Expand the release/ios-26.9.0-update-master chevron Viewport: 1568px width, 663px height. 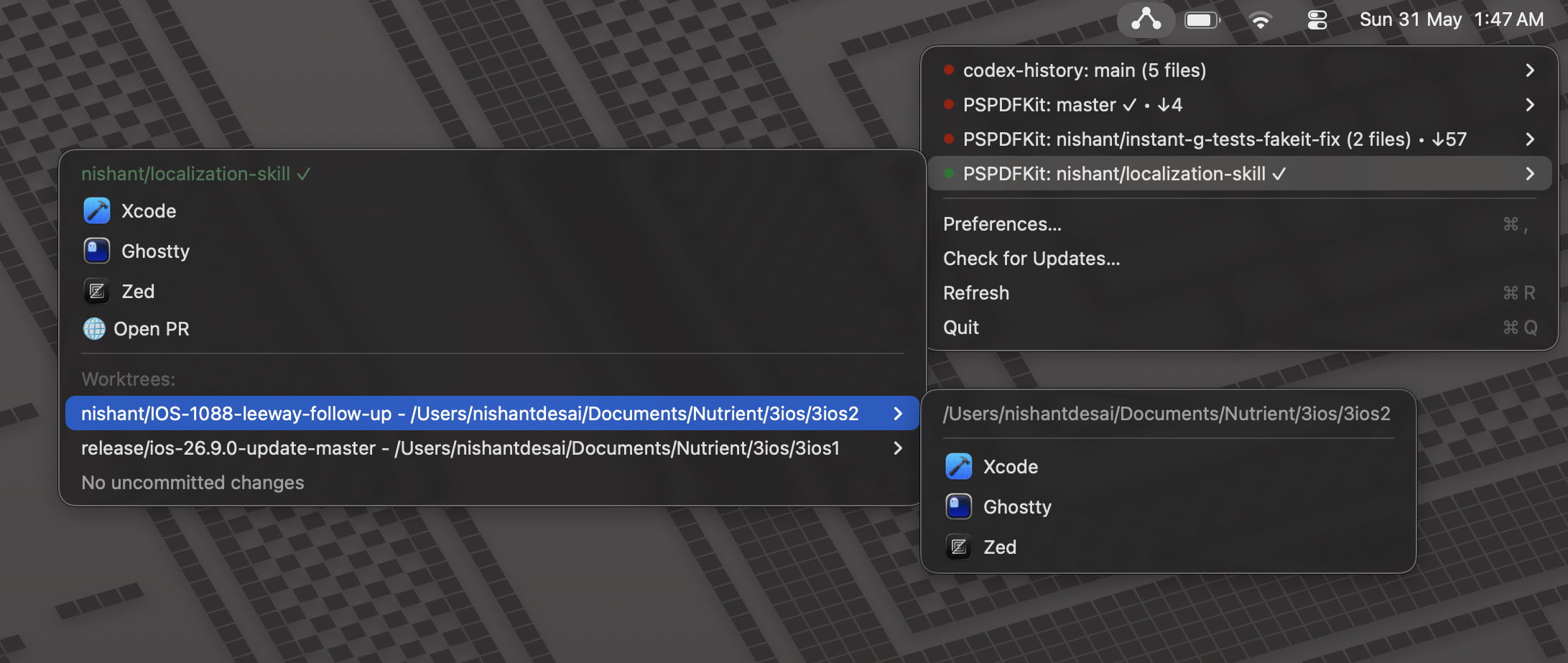[x=898, y=448]
